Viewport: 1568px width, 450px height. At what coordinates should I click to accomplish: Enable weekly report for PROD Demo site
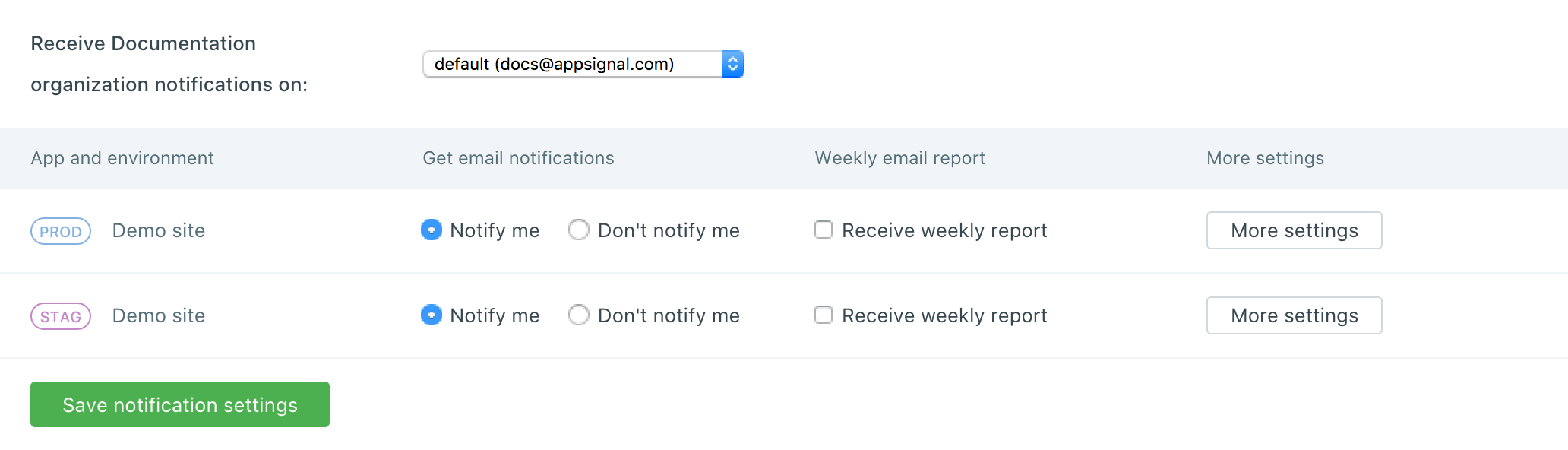tap(824, 230)
